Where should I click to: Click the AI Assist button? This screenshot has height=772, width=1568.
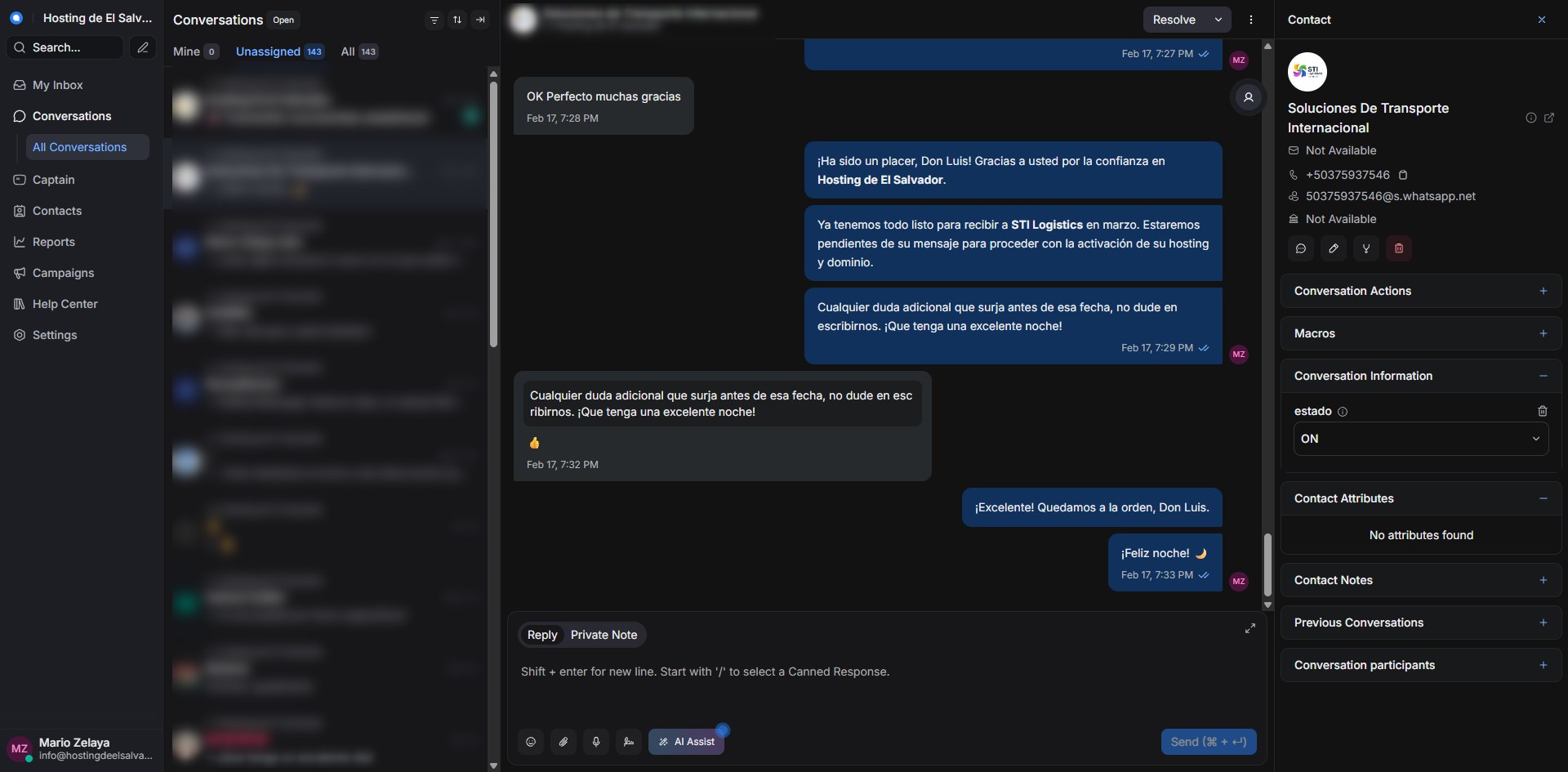pos(687,742)
